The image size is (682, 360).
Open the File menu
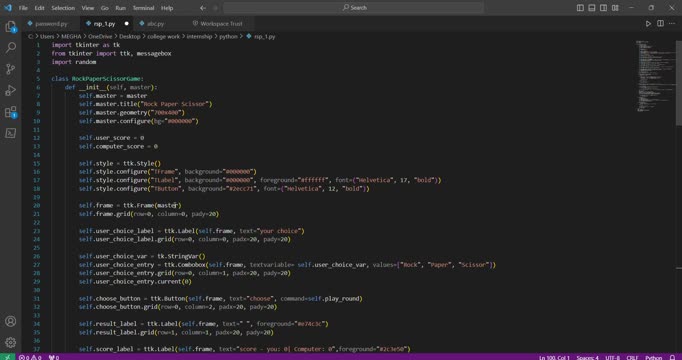23,7
